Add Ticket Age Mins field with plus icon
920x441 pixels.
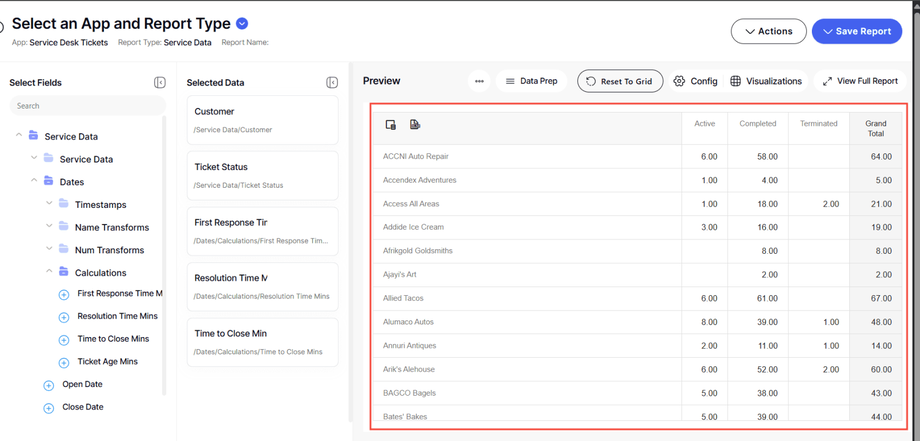coord(64,362)
